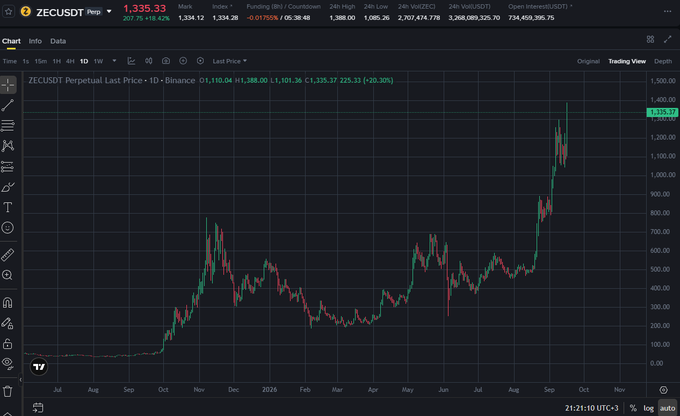Expand more time intervals dropdown
The height and width of the screenshot is (416, 680).
(114, 61)
